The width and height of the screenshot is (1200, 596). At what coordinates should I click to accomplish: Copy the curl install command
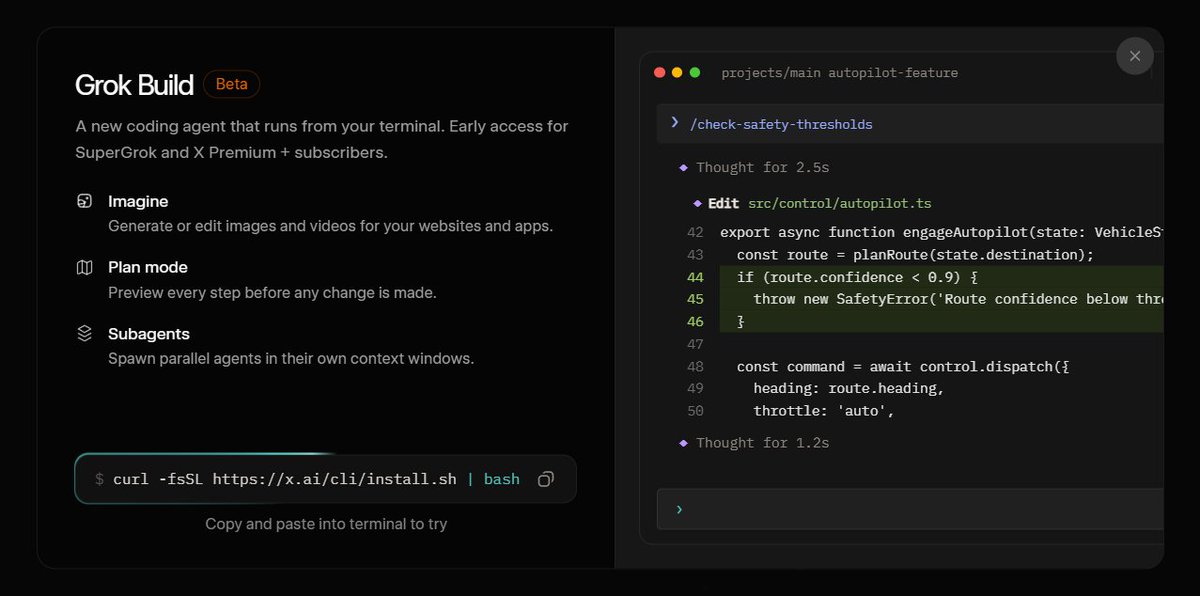point(546,479)
